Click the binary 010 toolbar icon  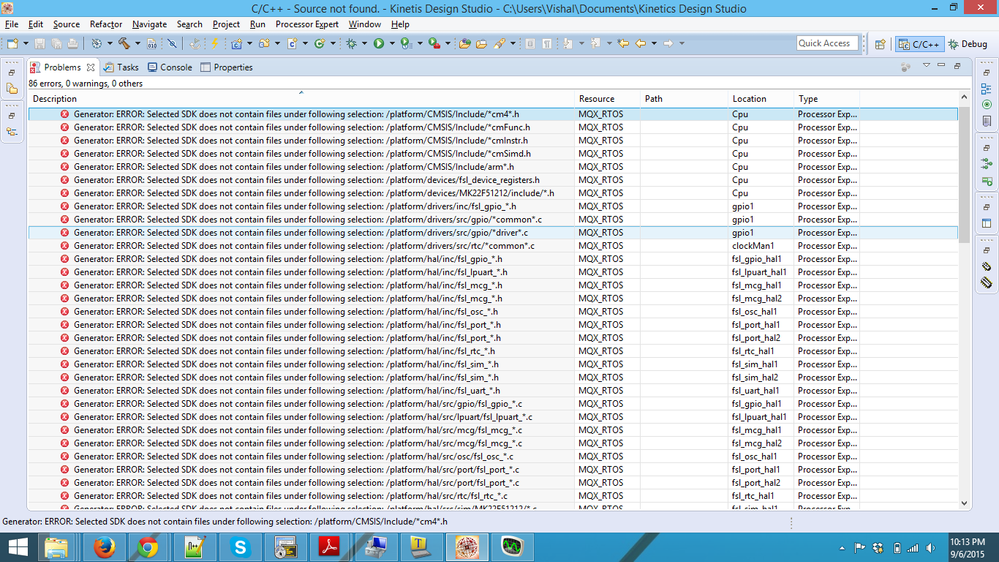(x=152, y=43)
